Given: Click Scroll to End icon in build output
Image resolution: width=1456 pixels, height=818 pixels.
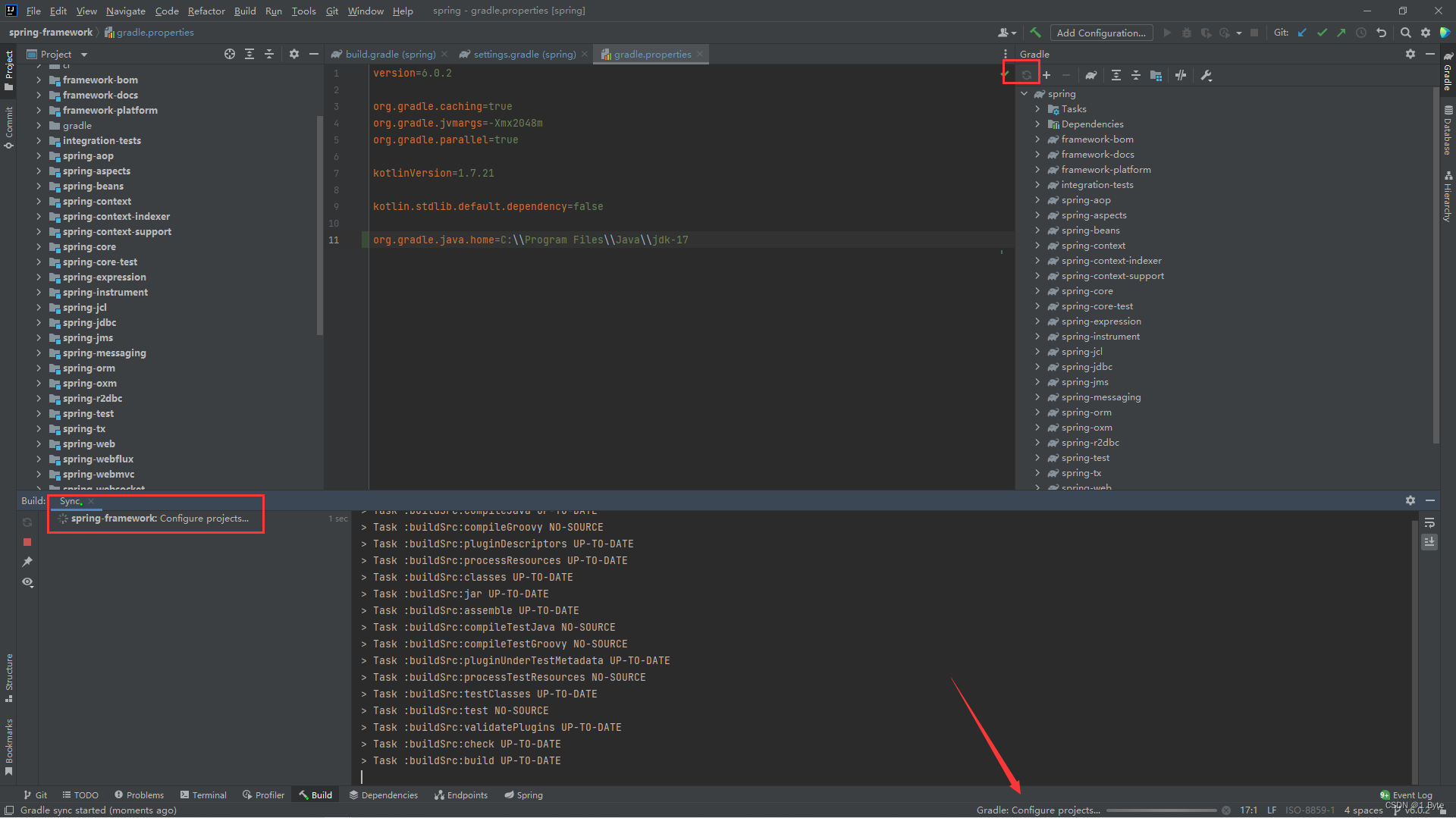Looking at the screenshot, I should [x=1429, y=542].
